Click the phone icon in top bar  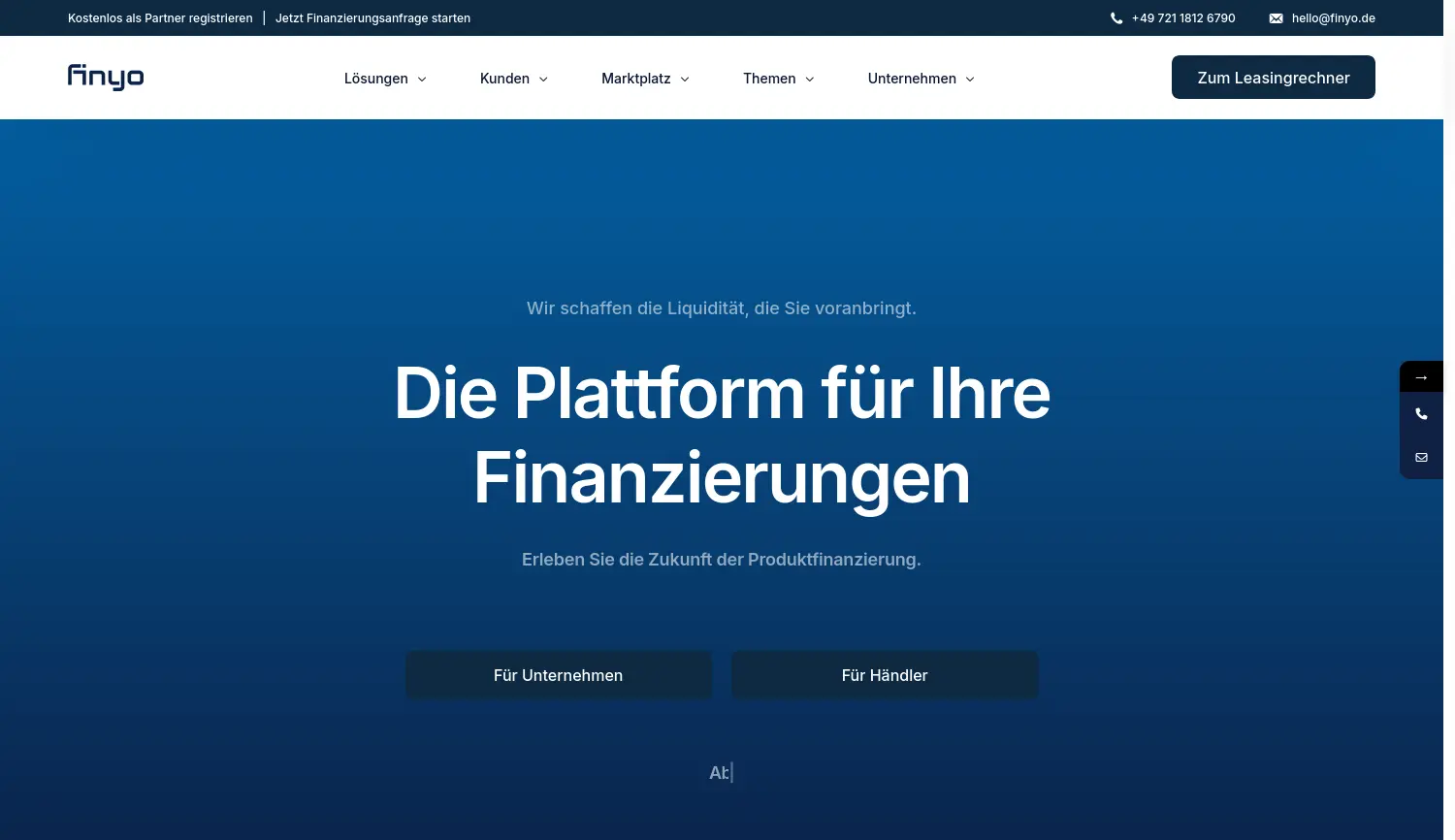1116,18
